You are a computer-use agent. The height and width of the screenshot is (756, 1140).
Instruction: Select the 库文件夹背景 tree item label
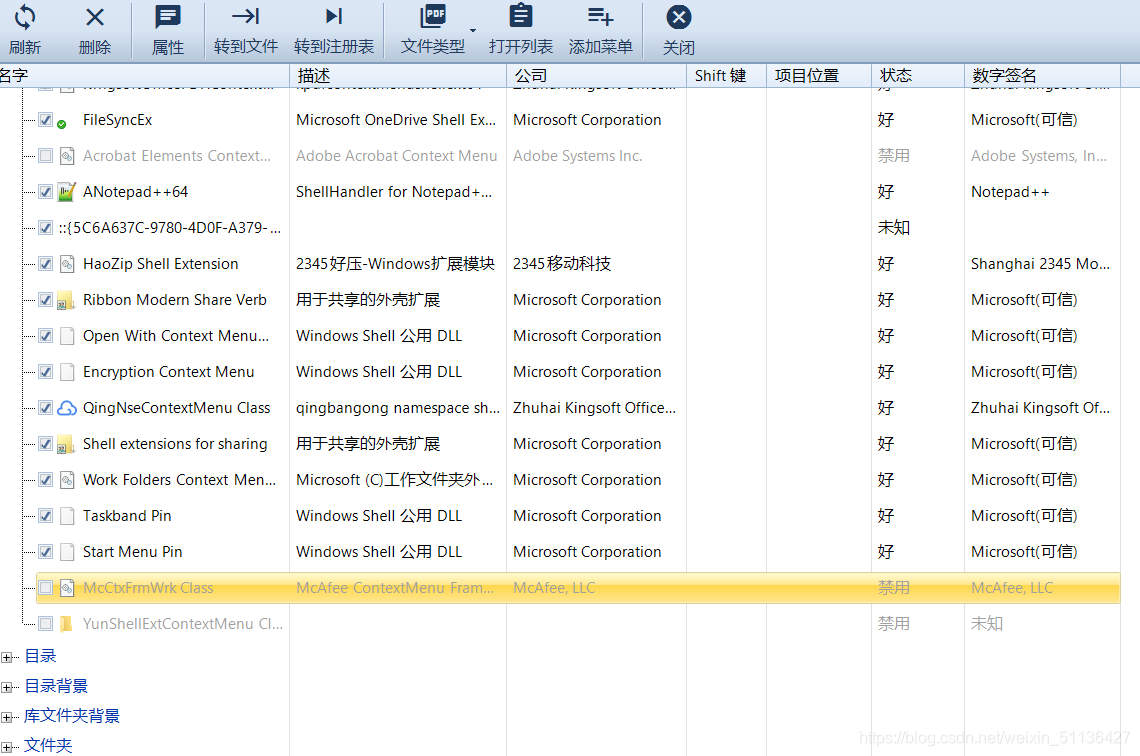click(72, 716)
